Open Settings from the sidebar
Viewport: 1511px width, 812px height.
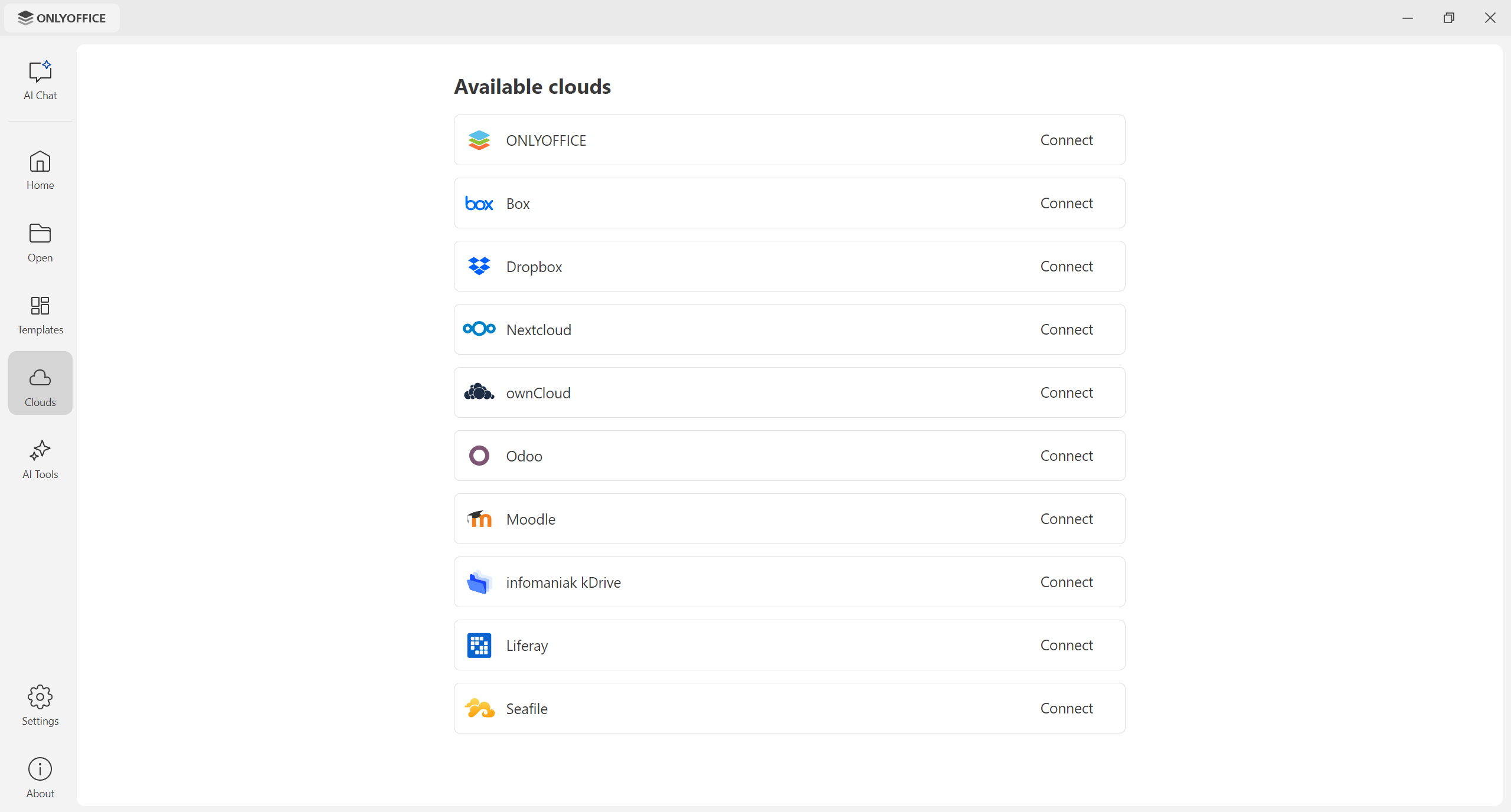(x=40, y=705)
